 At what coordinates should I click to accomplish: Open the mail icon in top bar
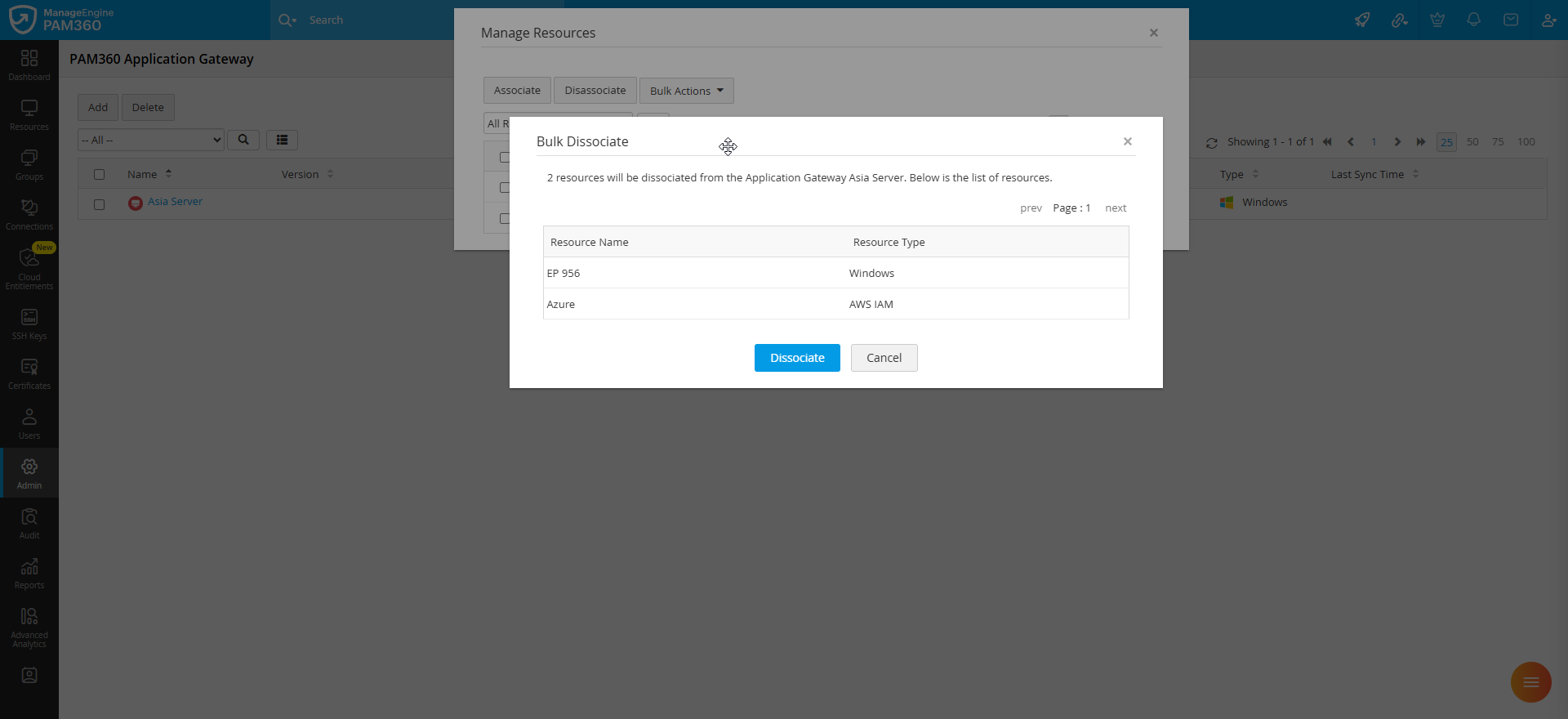(x=1511, y=20)
